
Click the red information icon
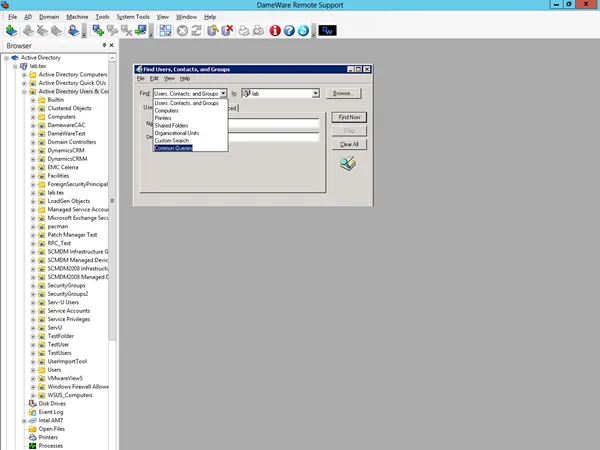click(x=275, y=31)
